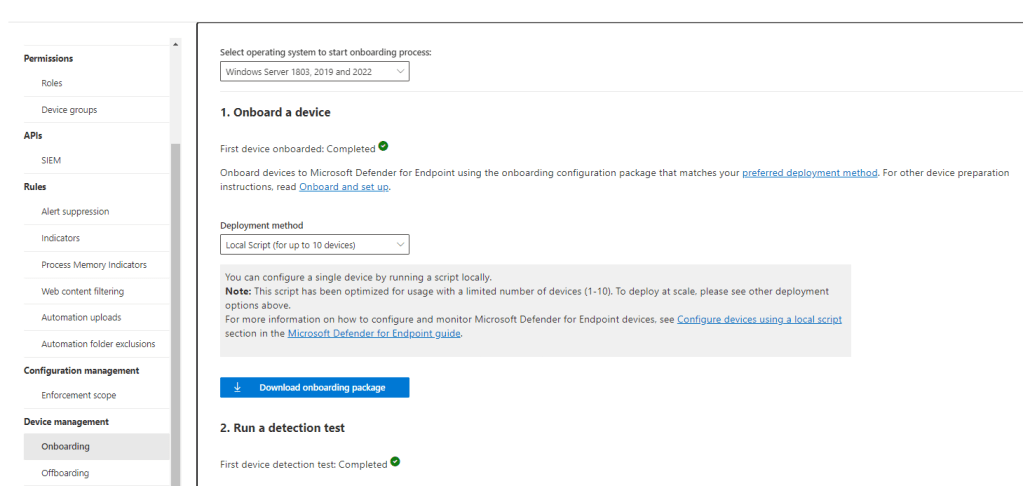Open Microsoft Defender for Endpoint guide link

pos(374,333)
